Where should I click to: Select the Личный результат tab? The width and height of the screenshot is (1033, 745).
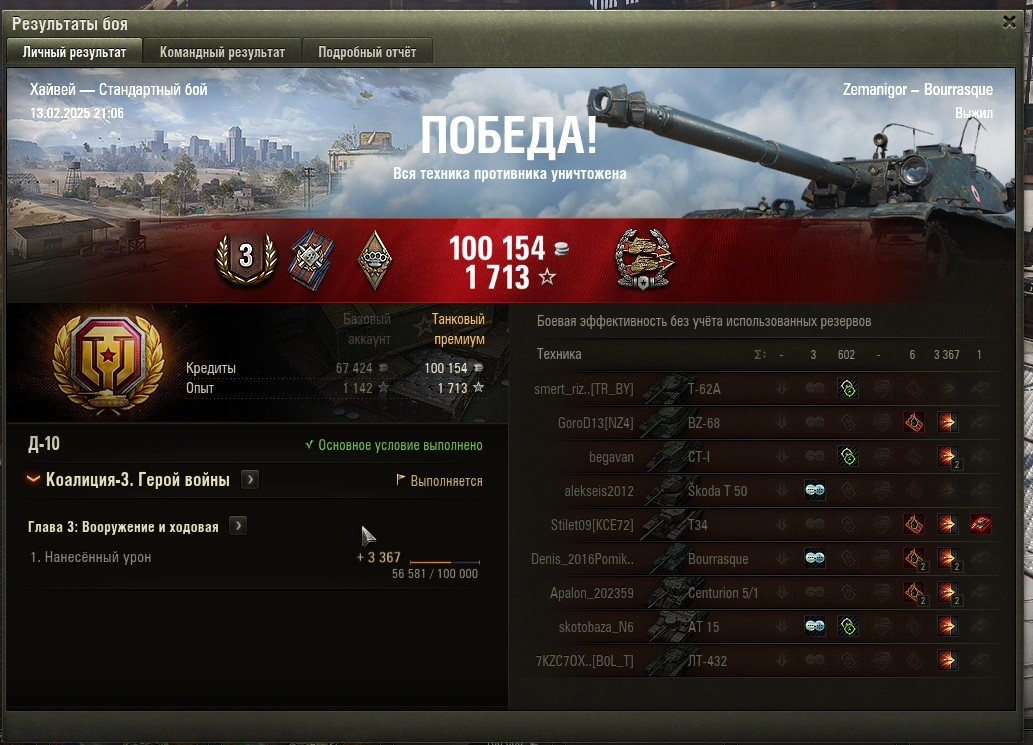point(74,52)
